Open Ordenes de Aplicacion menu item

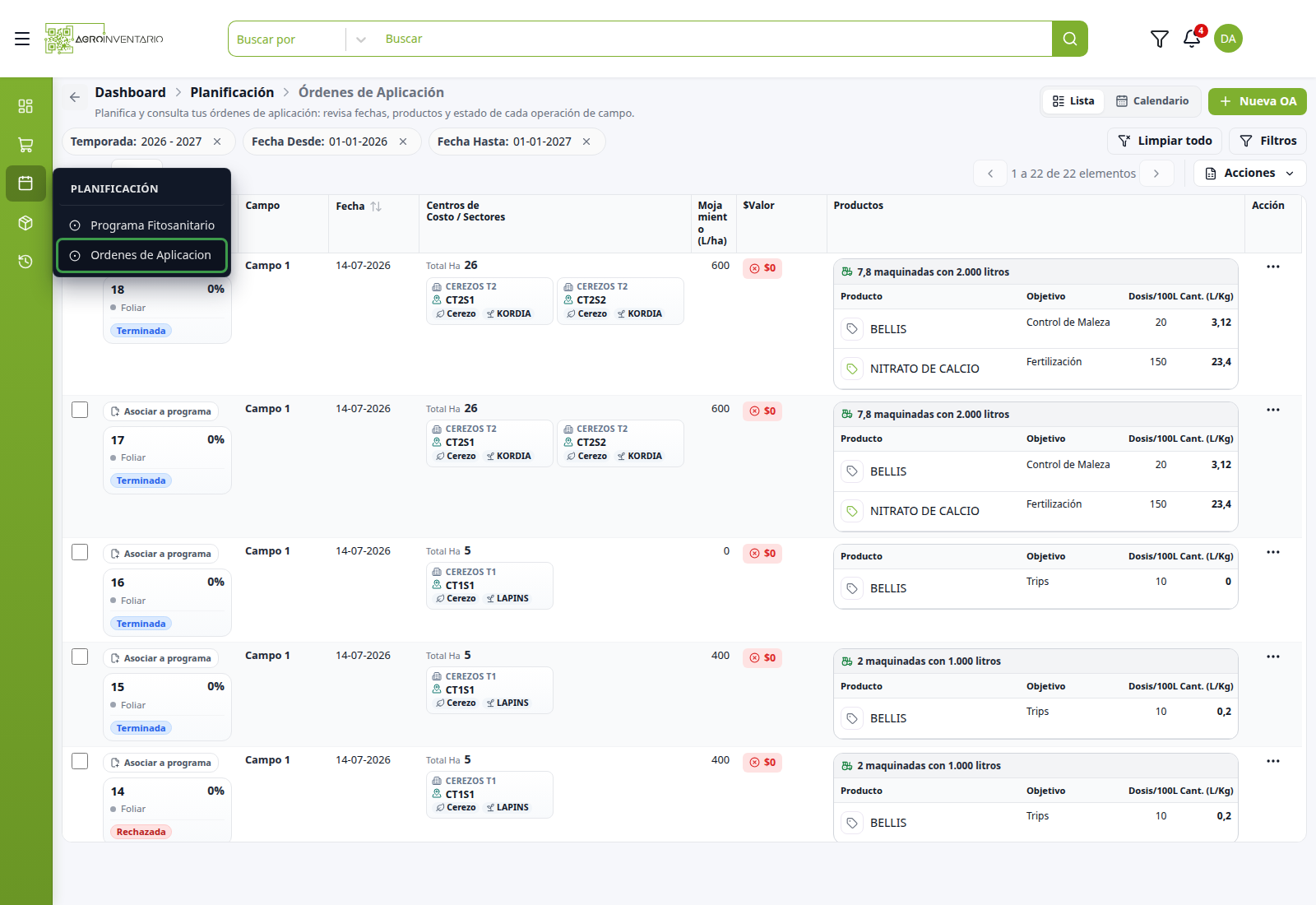click(x=142, y=255)
